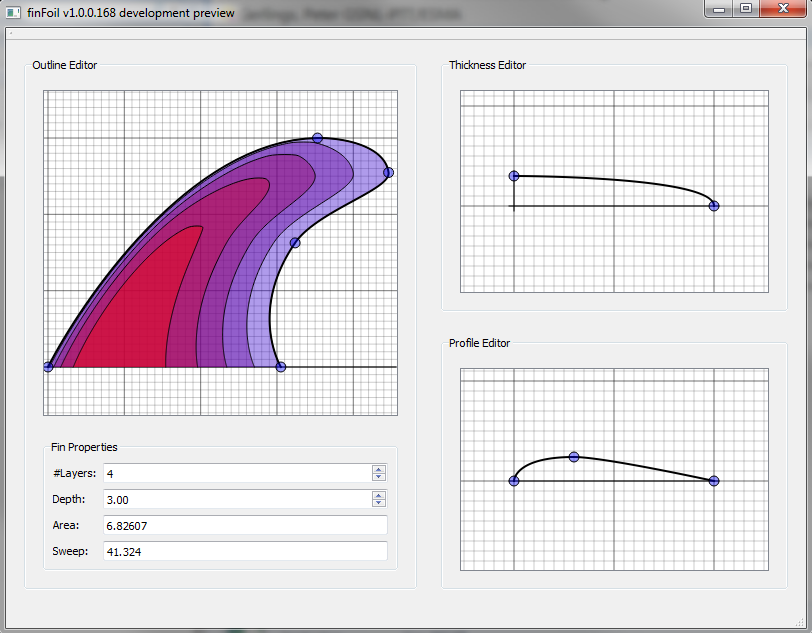The height and width of the screenshot is (633, 812).
Task: Select Profile Editor's trailing edge point
Action: pyautogui.click(x=714, y=481)
